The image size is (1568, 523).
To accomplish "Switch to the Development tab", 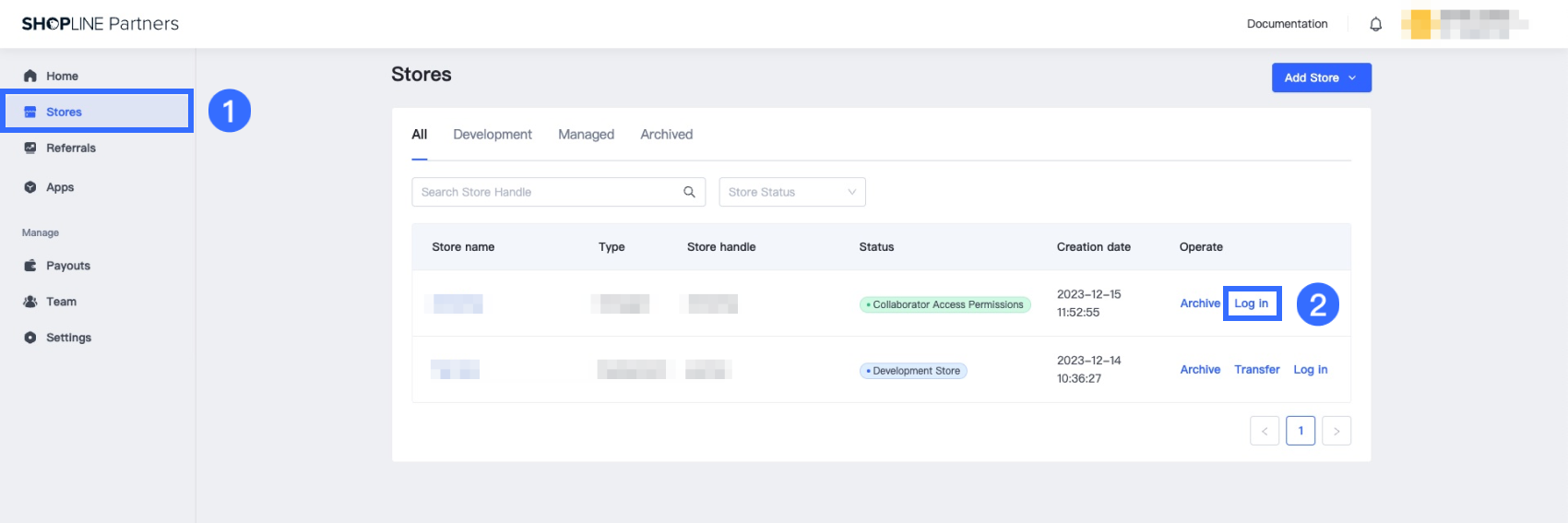I will point(493,135).
